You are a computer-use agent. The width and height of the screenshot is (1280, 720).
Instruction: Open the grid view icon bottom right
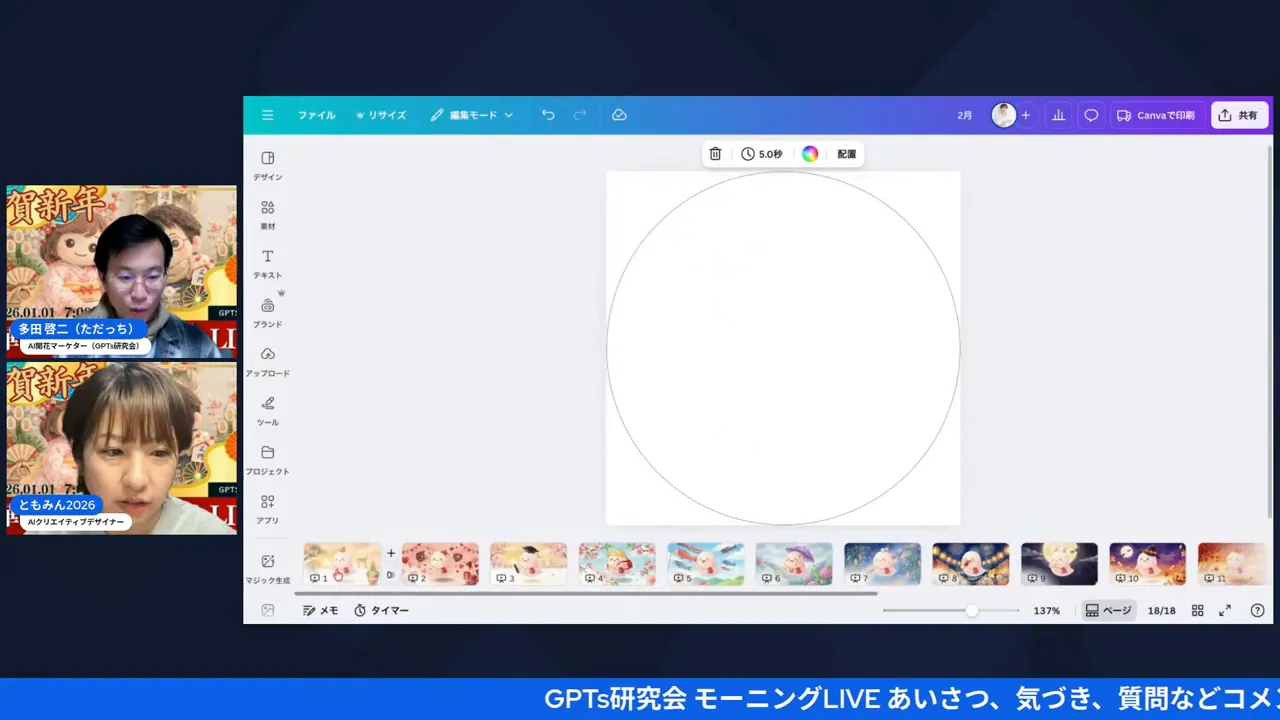(1197, 610)
